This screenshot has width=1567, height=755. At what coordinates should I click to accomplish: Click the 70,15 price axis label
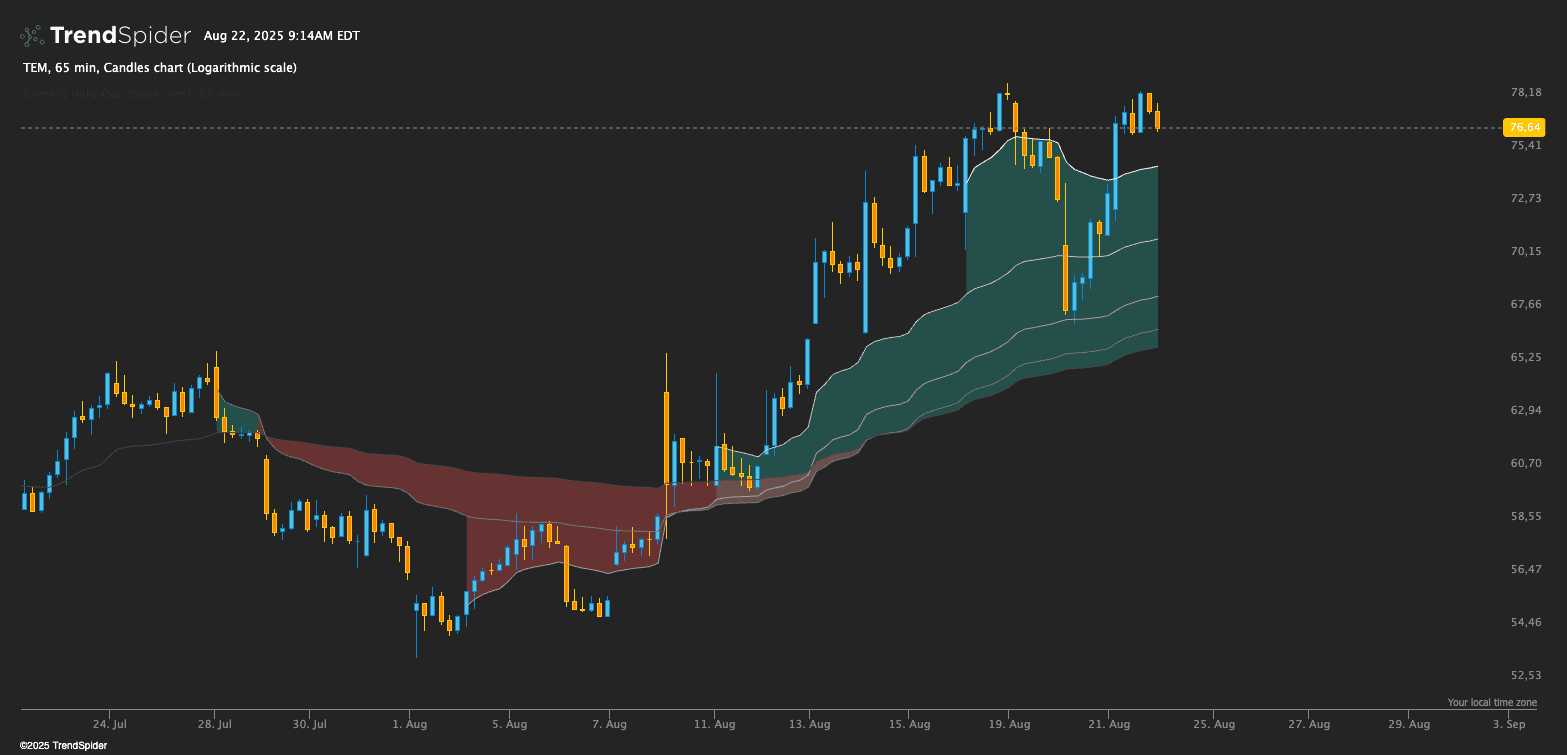pyautogui.click(x=1525, y=251)
